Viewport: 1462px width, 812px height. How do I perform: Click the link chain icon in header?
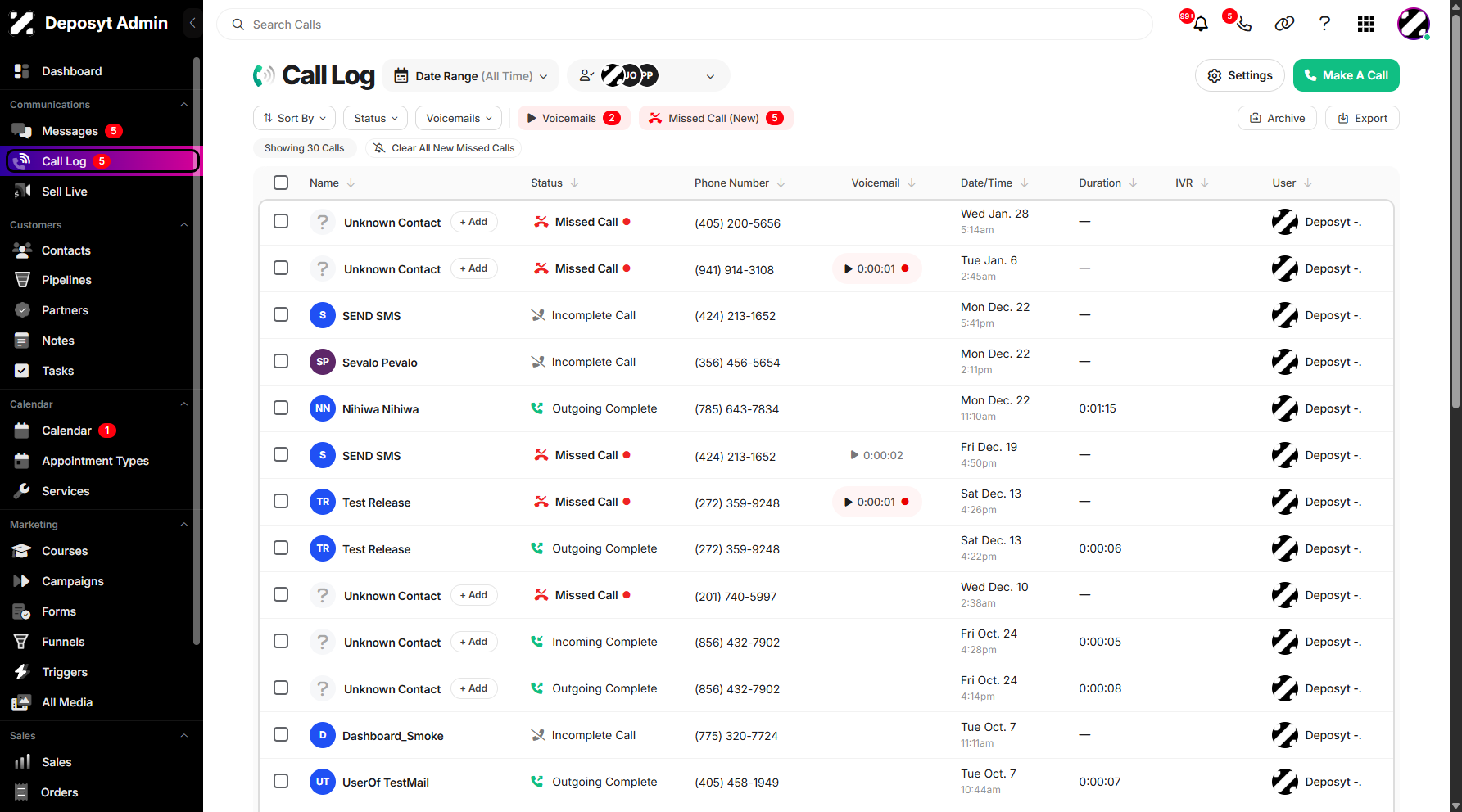(x=1284, y=24)
